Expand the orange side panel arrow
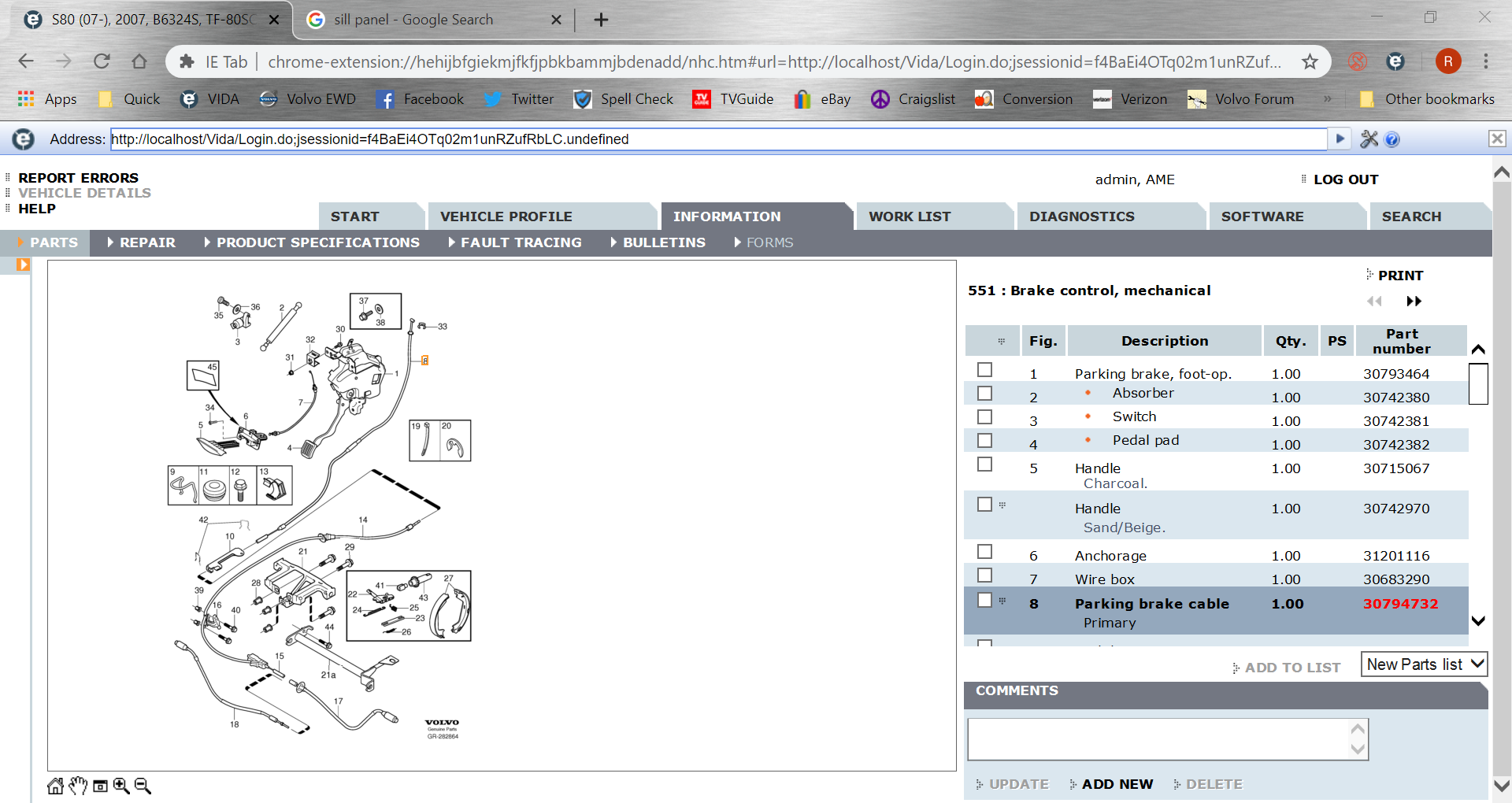Viewport: 1512px width, 803px height. (x=23, y=265)
